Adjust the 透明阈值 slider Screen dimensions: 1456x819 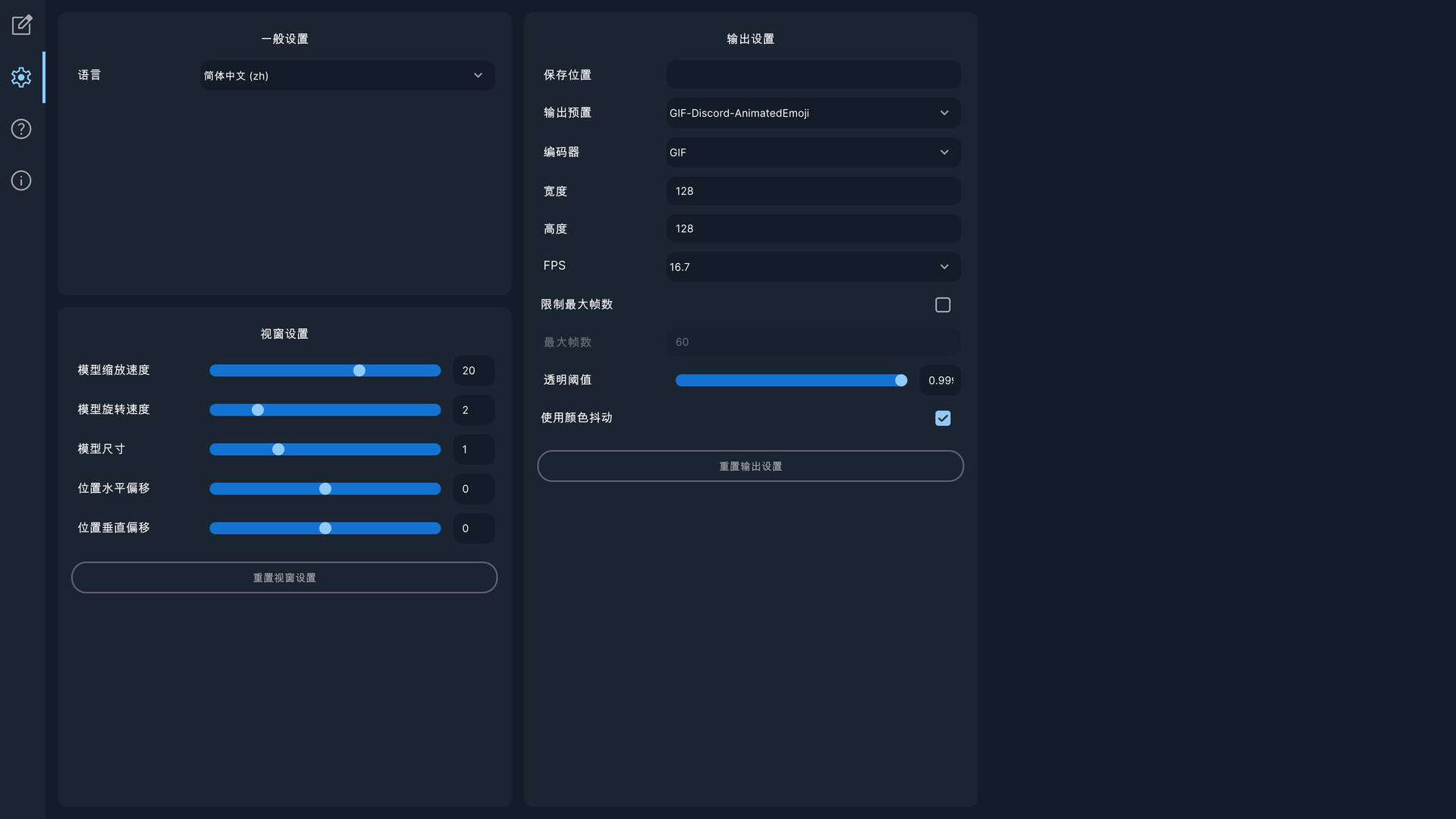(x=899, y=380)
